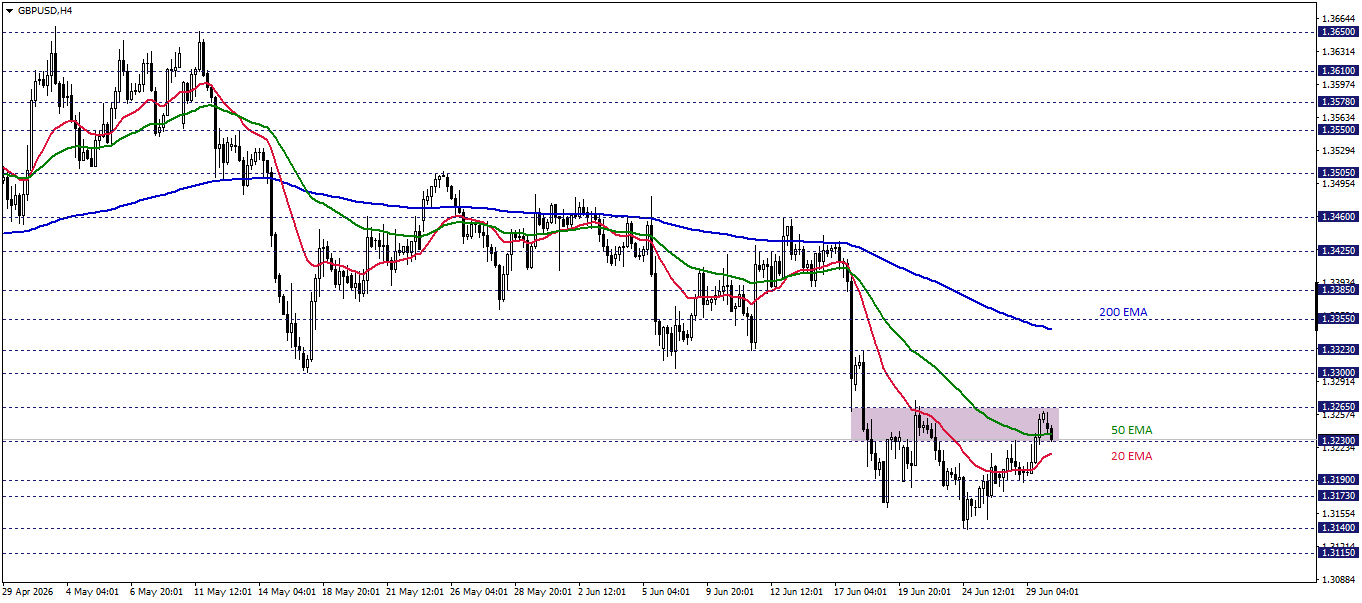The height and width of the screenshot is (603, 1362).
Task: Click the 1.31554 price axis value
Action: [1338, 513]
